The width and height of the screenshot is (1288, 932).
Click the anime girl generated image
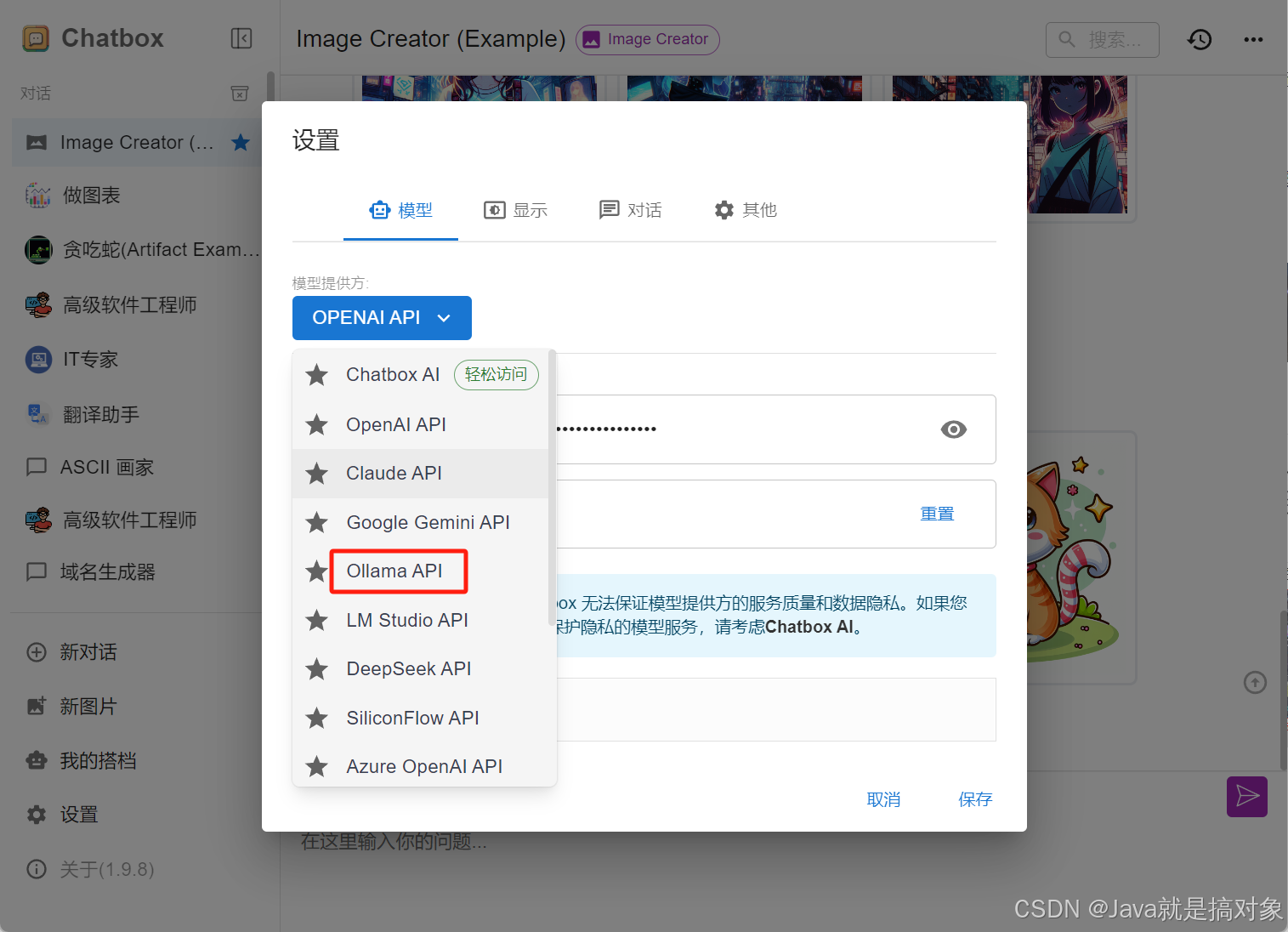pos(1077,145)
